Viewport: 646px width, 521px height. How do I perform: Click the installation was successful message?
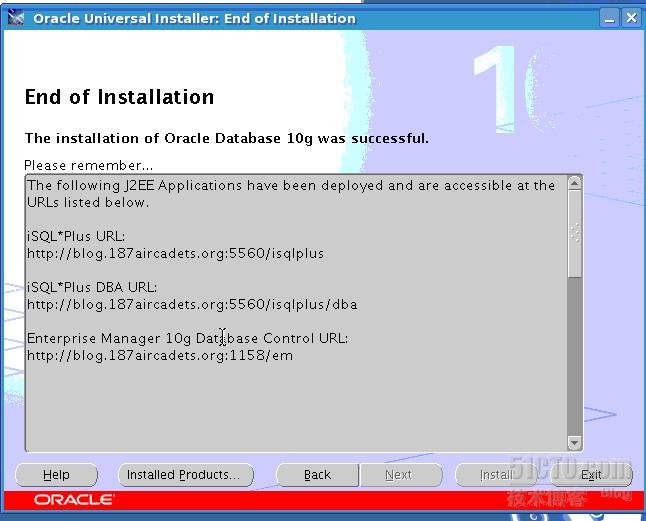pyautogui.click(x=227, y=138)
